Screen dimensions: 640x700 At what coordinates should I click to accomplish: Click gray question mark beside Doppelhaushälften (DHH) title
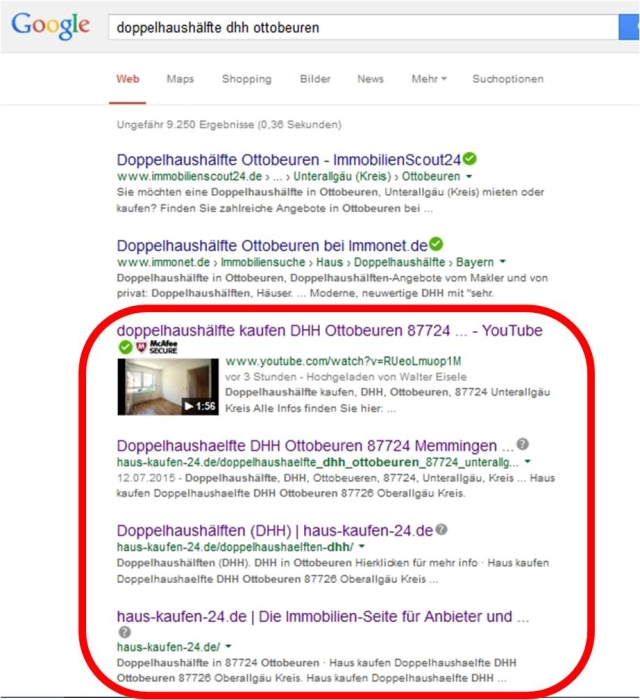pyautogui.click(x=441, y=529)
